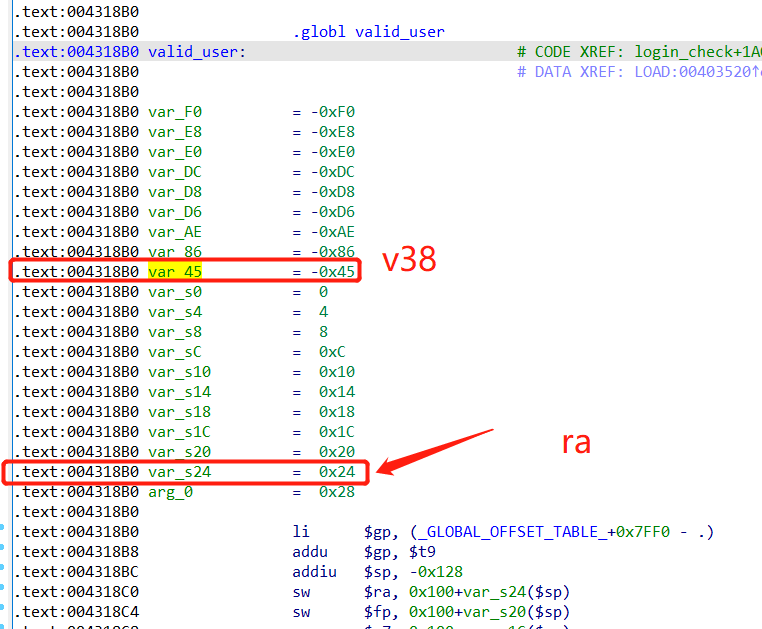Click the highlighted var_45 variable
The width and height of the screenshot is (762, 629).
pos(175,272)
